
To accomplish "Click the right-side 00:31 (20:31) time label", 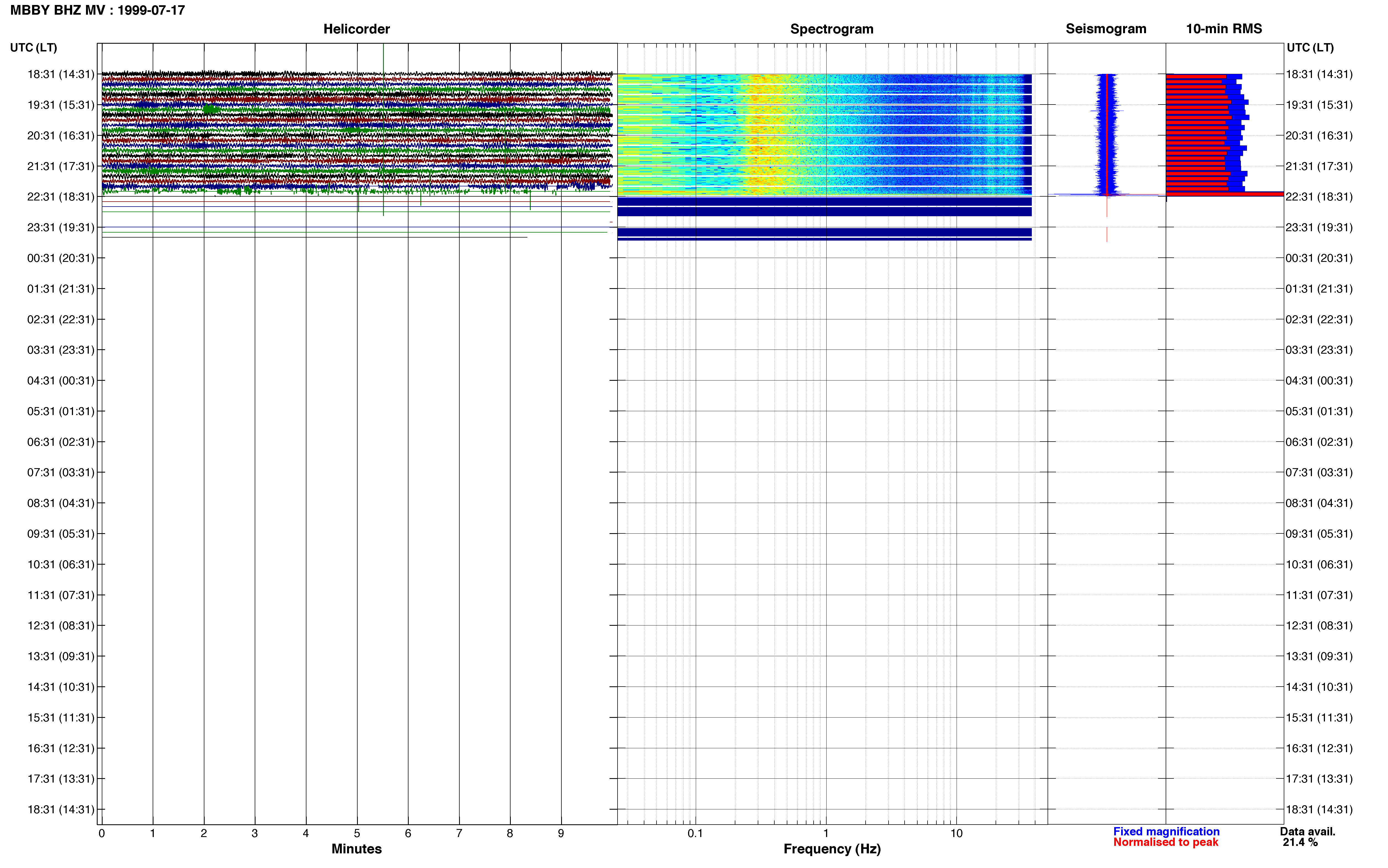I will tap(1319, 258).
